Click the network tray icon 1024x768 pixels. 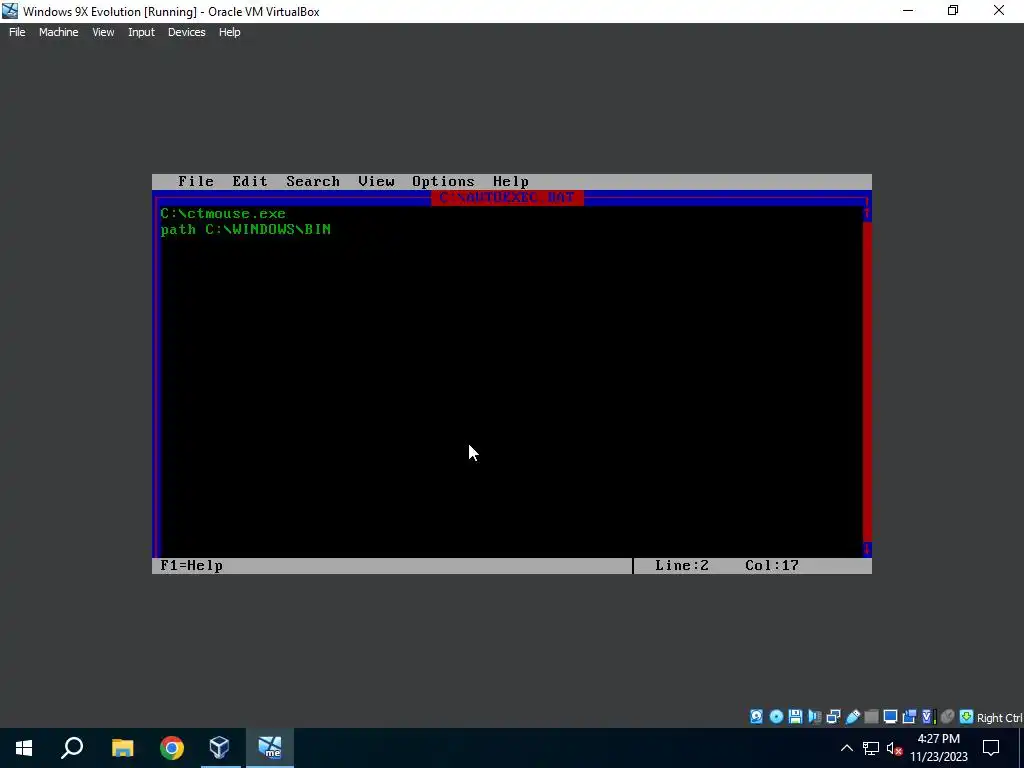point(871,748)
